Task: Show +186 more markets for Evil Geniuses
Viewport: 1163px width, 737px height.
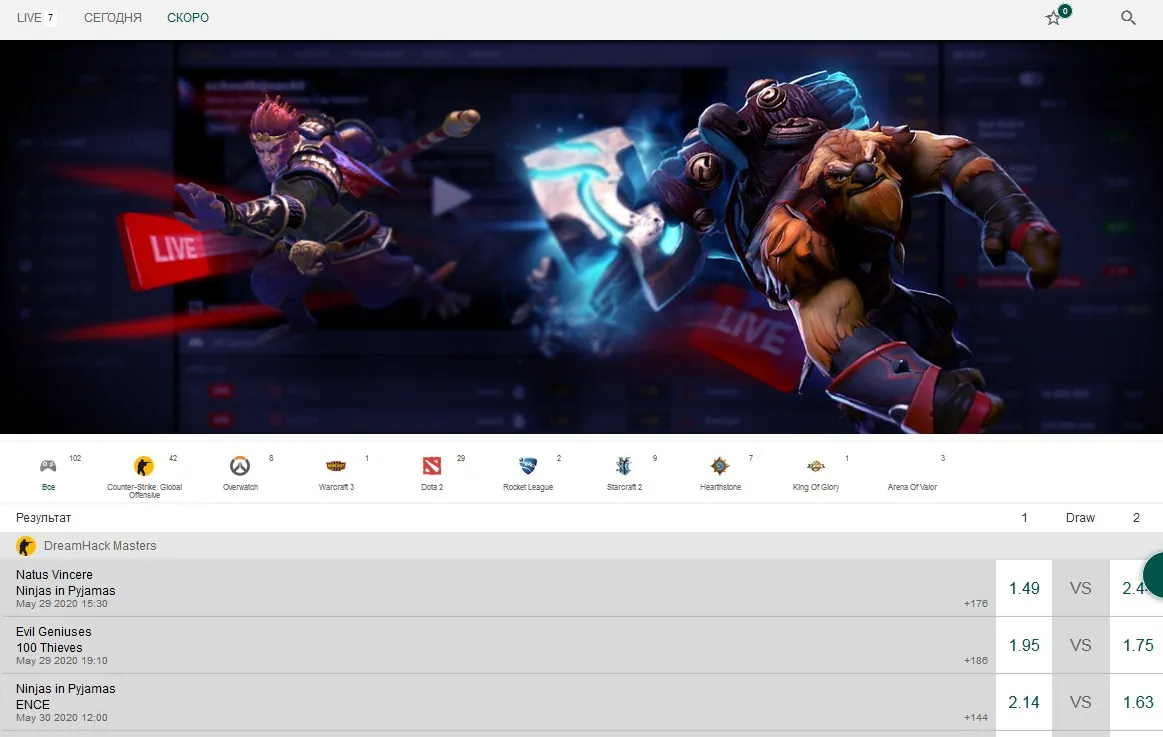Action: [975, 661]
